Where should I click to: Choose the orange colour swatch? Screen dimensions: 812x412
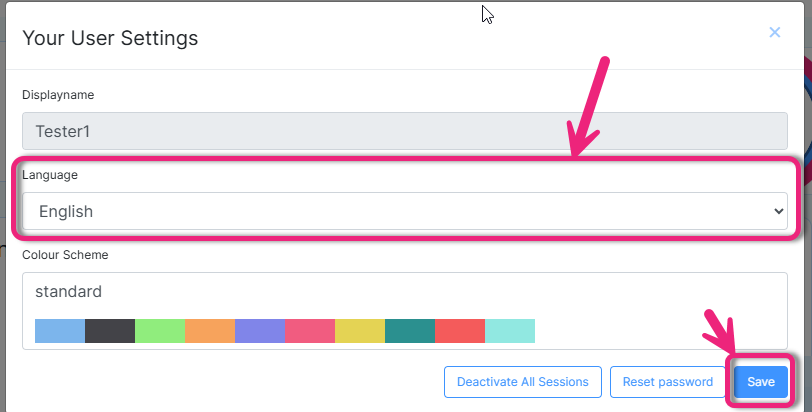click(x=210, y=331)
